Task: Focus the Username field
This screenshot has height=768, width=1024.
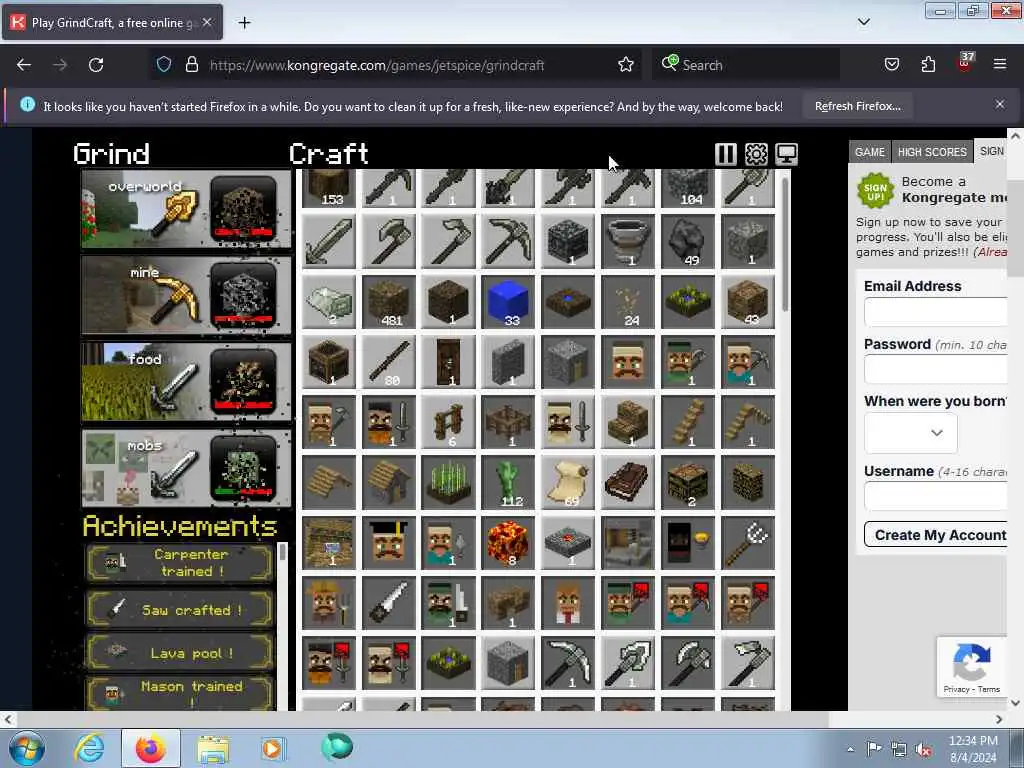Action: [935, 496]
